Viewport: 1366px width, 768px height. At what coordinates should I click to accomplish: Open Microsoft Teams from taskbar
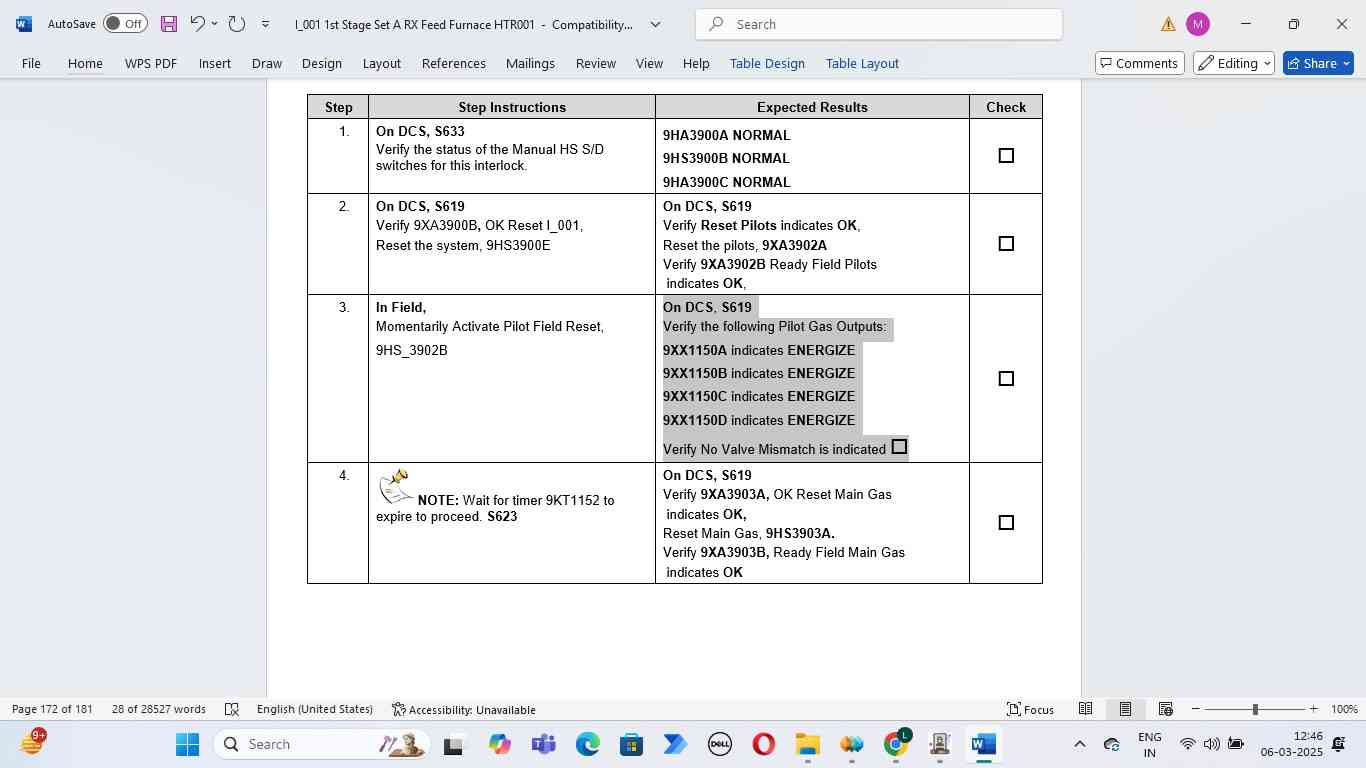tap(543, 744)
